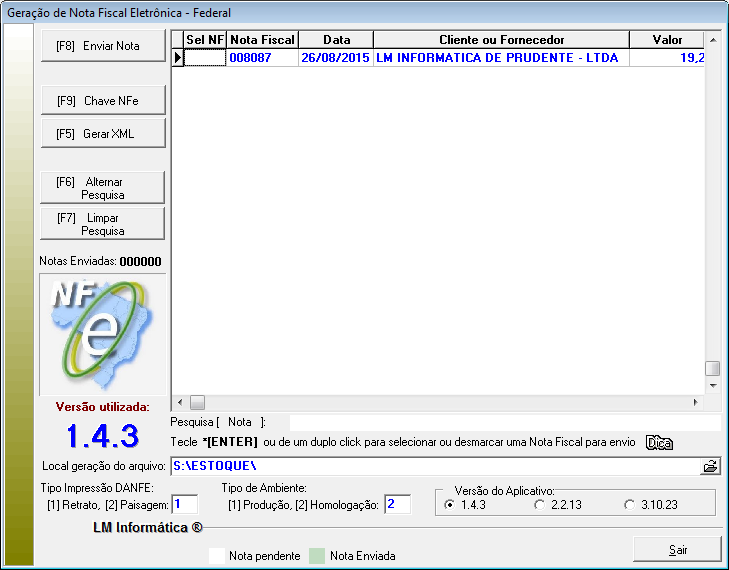Close the window with Sair button
Viewport: 729px width, 570px height.
[x=677, y=550]
